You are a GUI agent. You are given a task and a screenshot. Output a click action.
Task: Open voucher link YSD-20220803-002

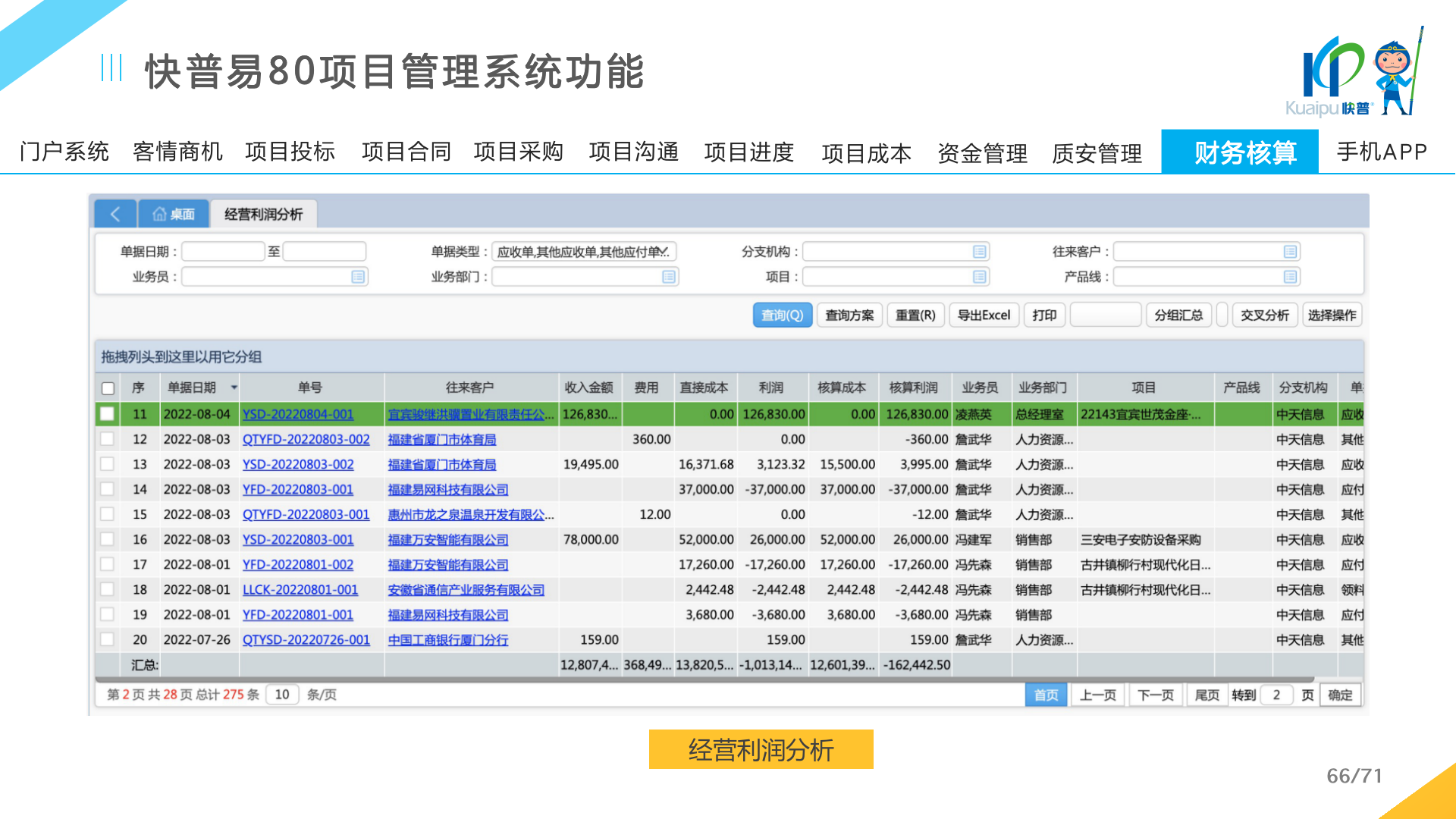pos(298,464)
